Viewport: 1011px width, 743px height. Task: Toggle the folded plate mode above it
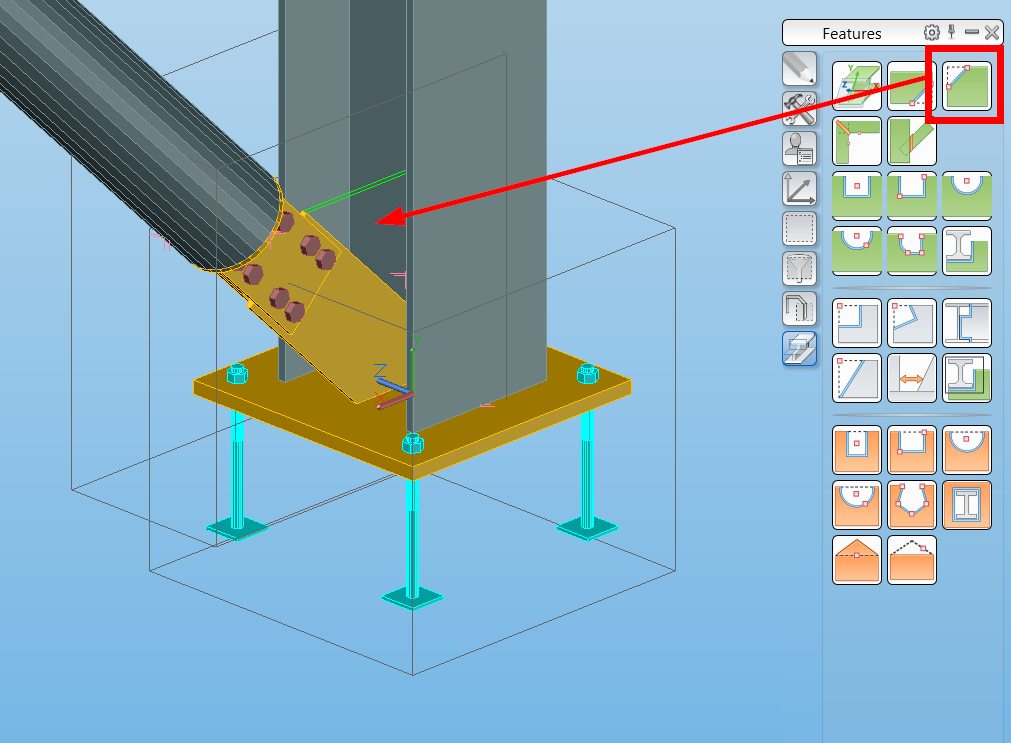pos(799,308)
